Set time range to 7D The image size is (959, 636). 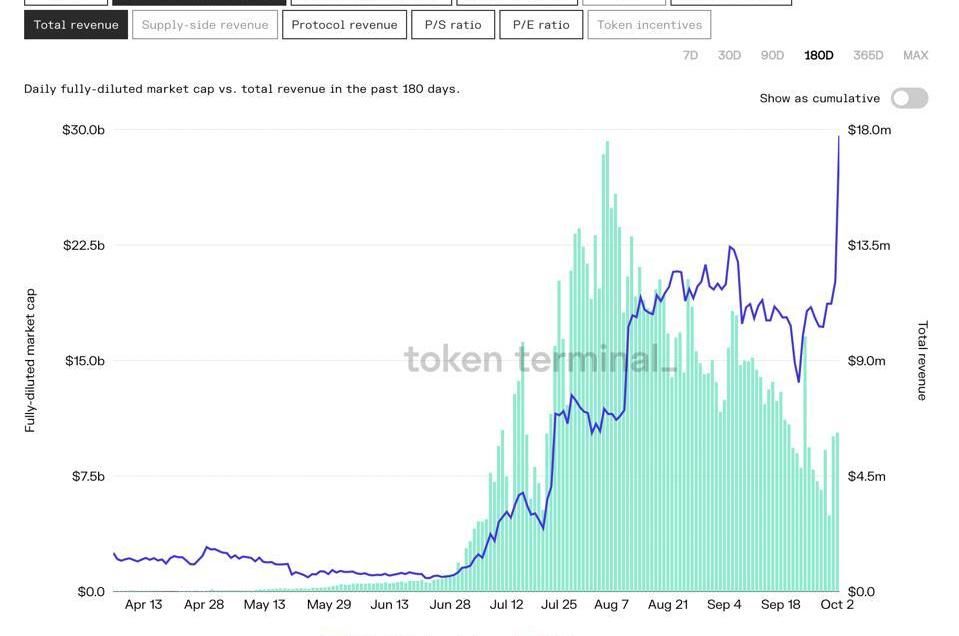[x=690, y=56]
